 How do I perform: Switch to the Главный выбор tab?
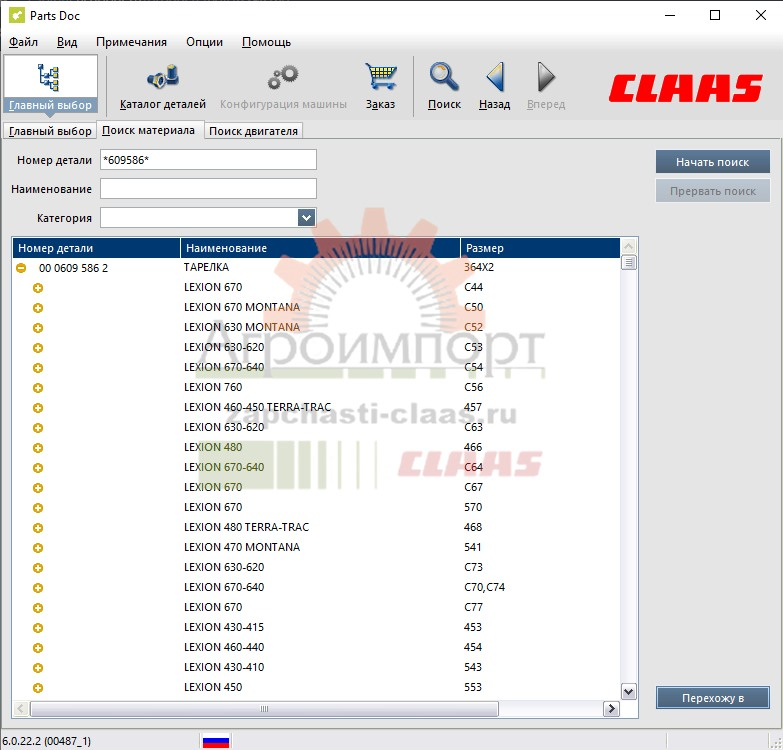(x=50, y=131)
